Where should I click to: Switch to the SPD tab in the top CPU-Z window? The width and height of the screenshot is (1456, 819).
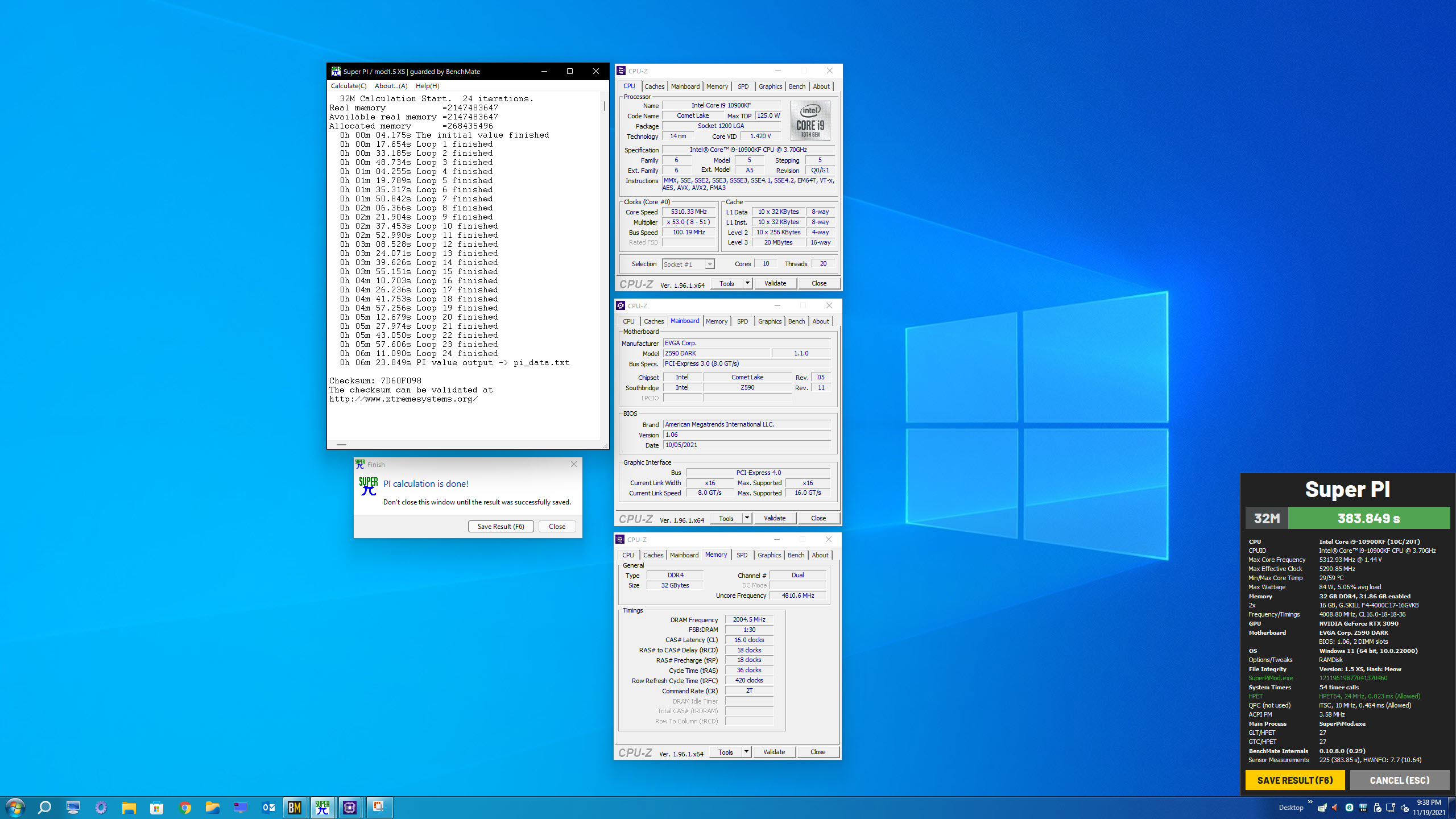click(743, 86)
